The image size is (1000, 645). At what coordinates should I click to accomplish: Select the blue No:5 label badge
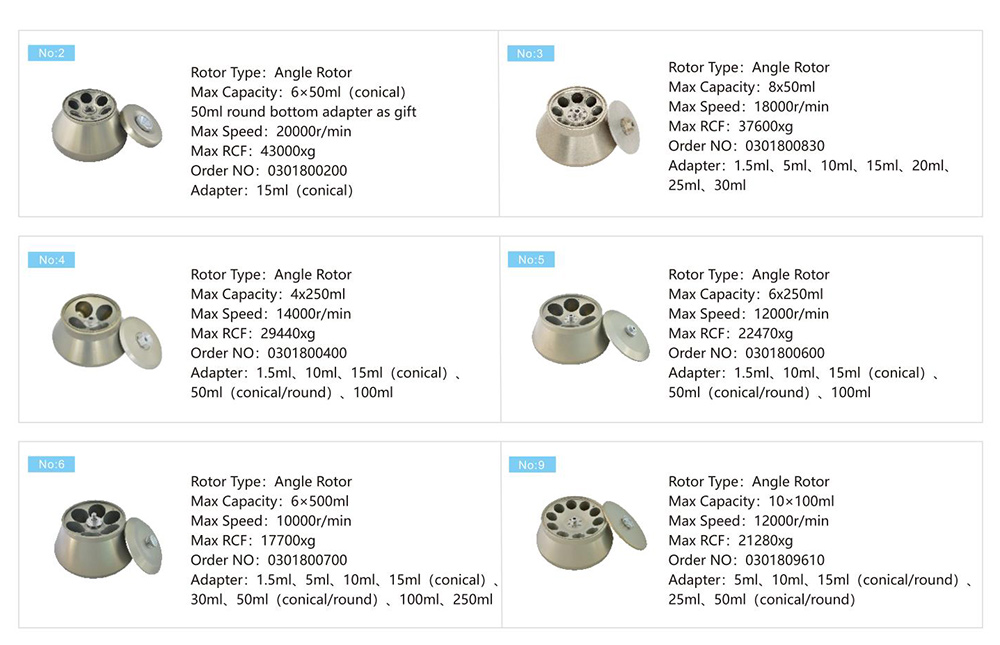pos(530,260)
